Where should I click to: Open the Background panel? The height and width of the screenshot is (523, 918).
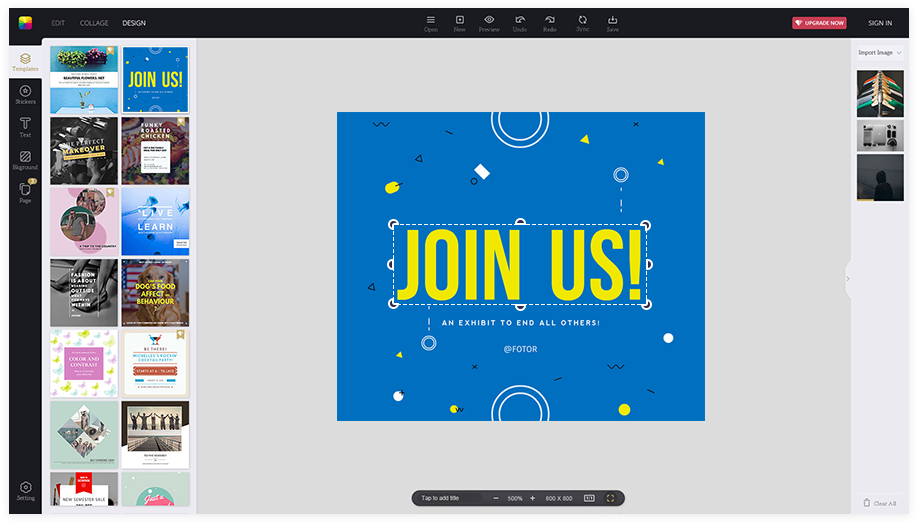click(25, 160)
